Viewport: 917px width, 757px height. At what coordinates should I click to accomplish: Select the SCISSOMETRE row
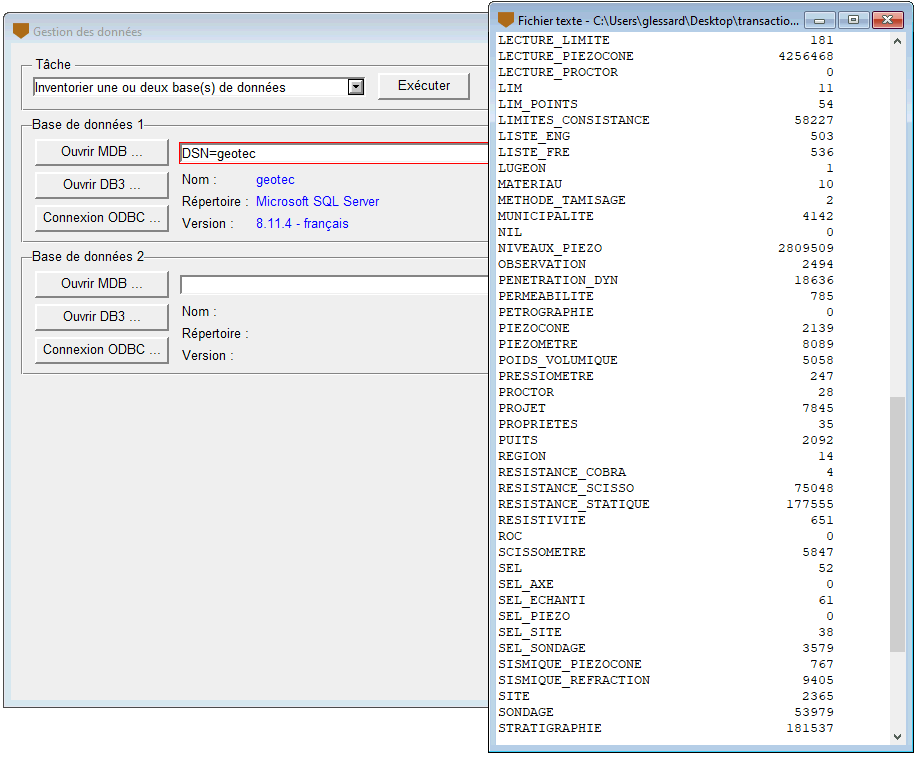click(x=666, y=552)
